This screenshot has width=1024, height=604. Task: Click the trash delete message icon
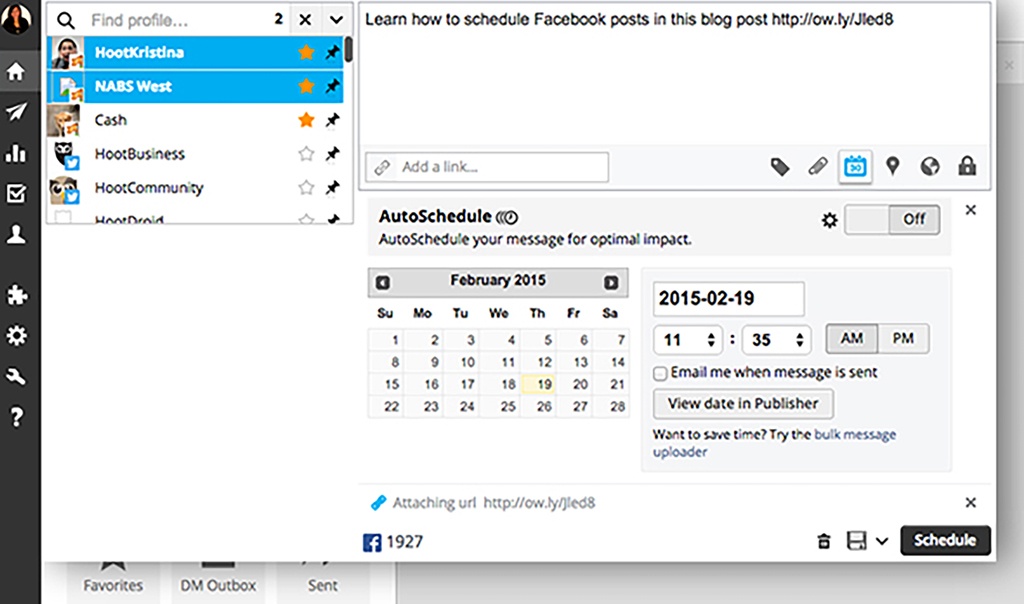tap(824, 541)
